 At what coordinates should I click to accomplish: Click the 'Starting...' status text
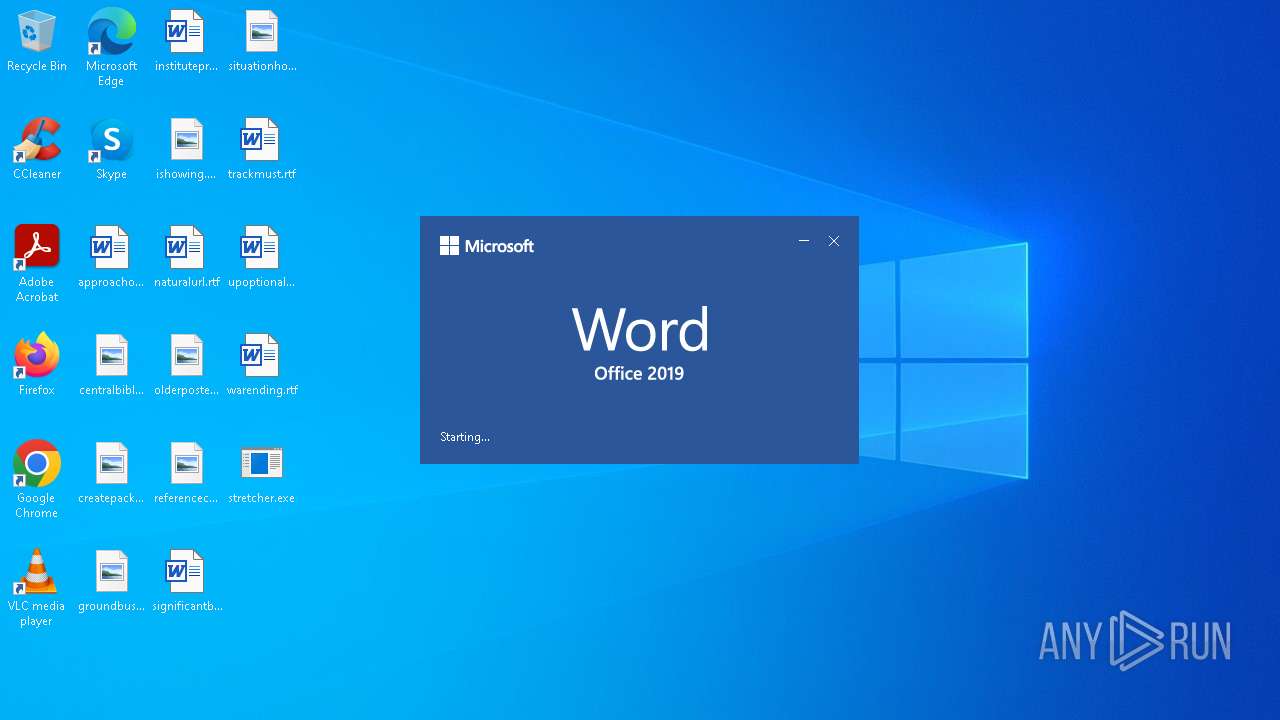pos(465,437)
